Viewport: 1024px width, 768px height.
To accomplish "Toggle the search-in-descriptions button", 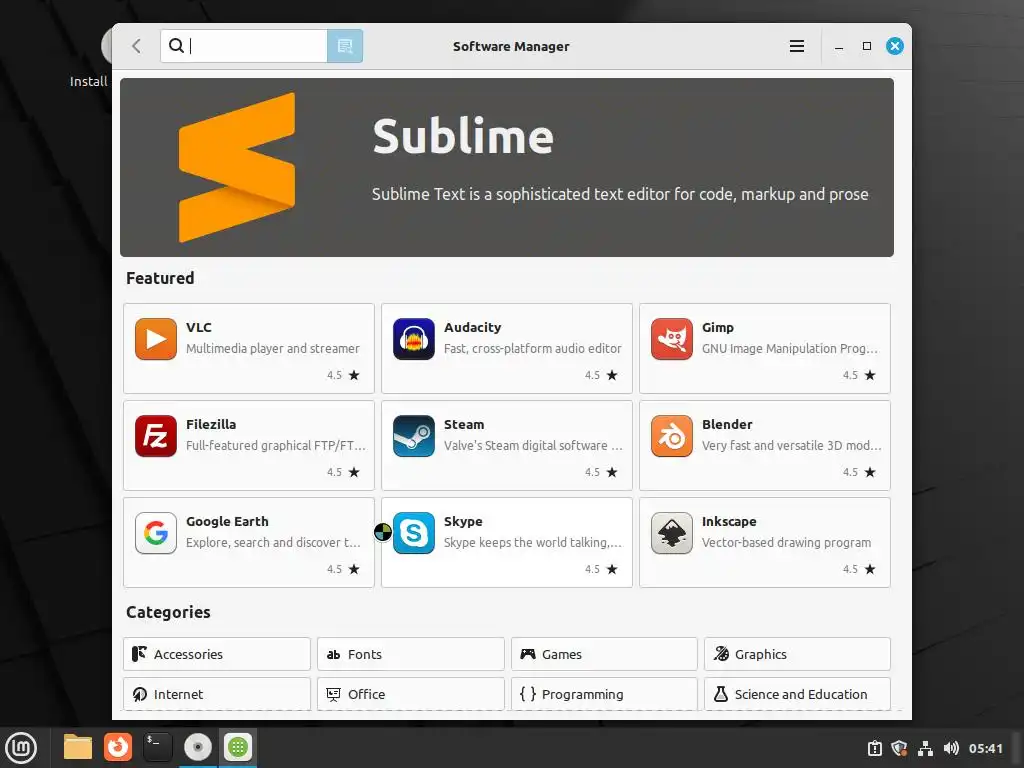I will click(x=345, y=46).
